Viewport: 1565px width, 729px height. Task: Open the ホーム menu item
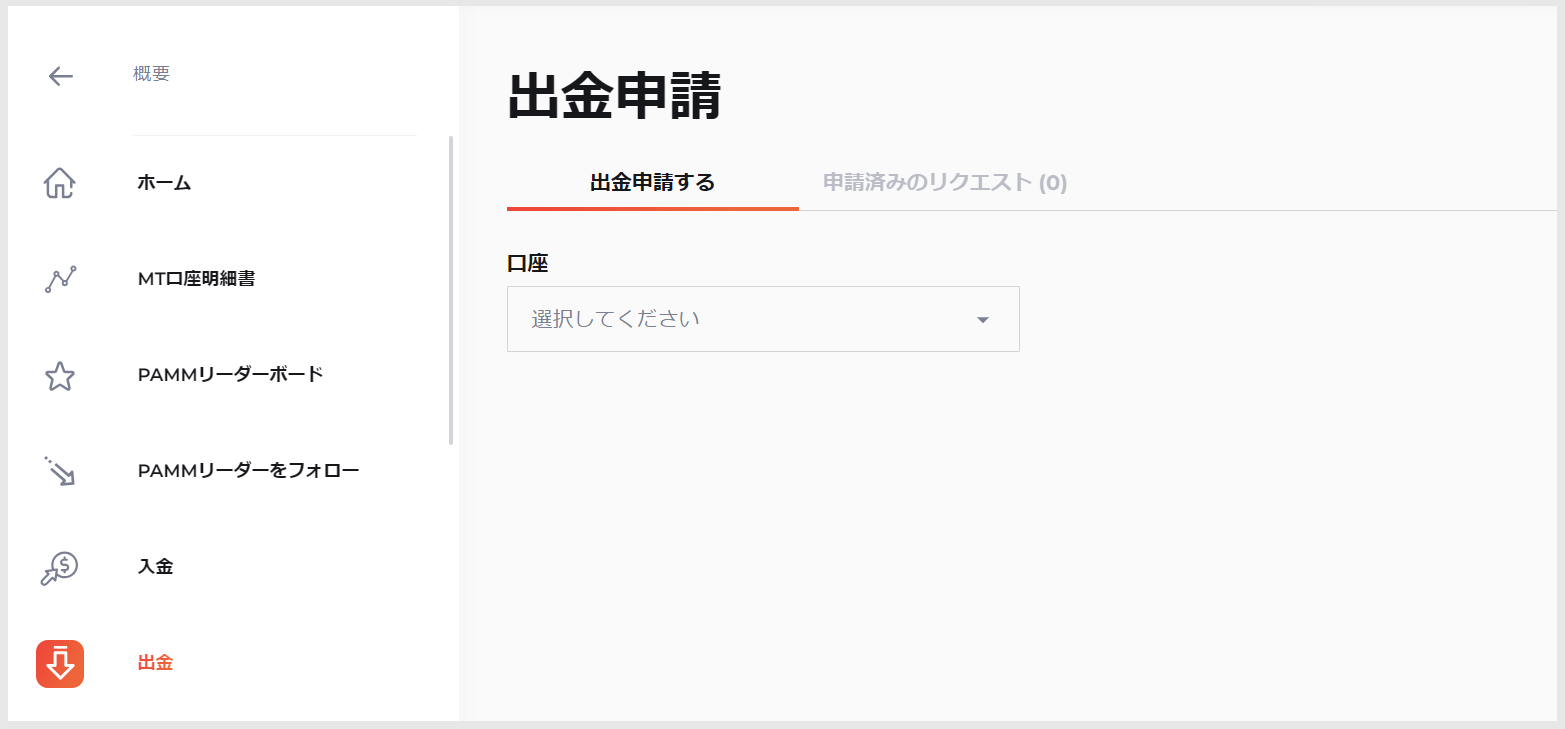click(x=164, y=183)
